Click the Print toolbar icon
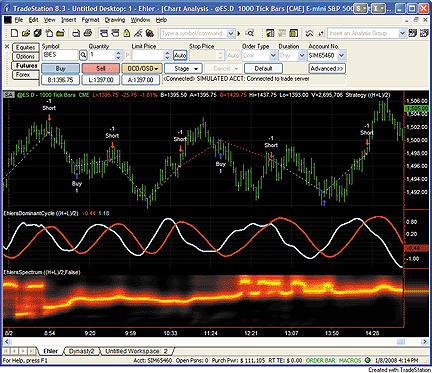This screenshot has height=373, width=432. pyautogui.click(x=88, y=33)
